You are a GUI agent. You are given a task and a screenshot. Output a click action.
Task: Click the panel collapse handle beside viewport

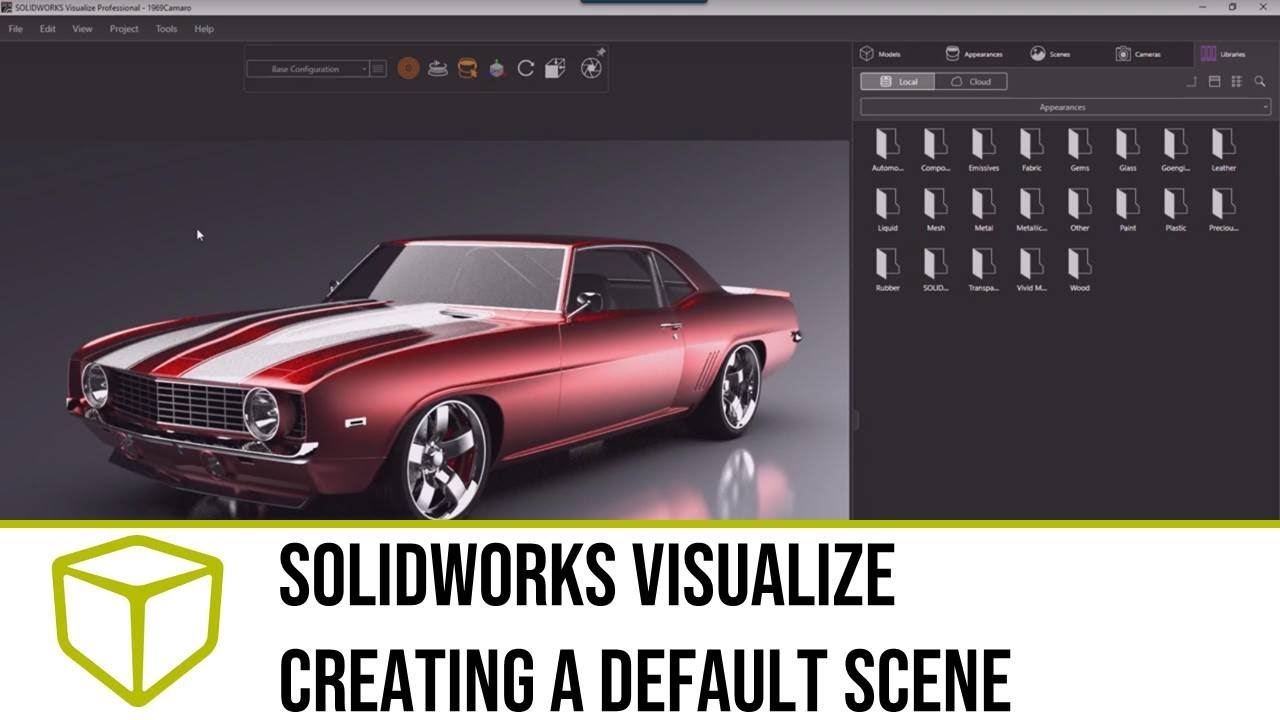854,420
